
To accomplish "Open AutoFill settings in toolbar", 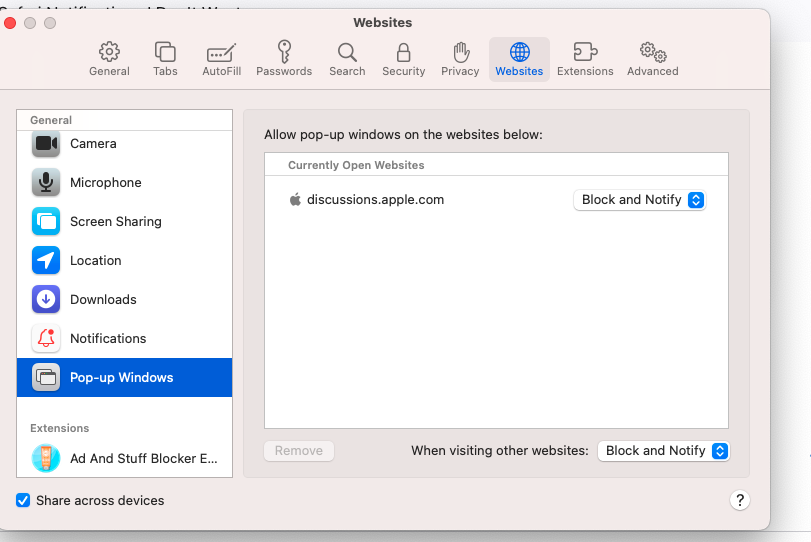I will [x=221, y=59].
